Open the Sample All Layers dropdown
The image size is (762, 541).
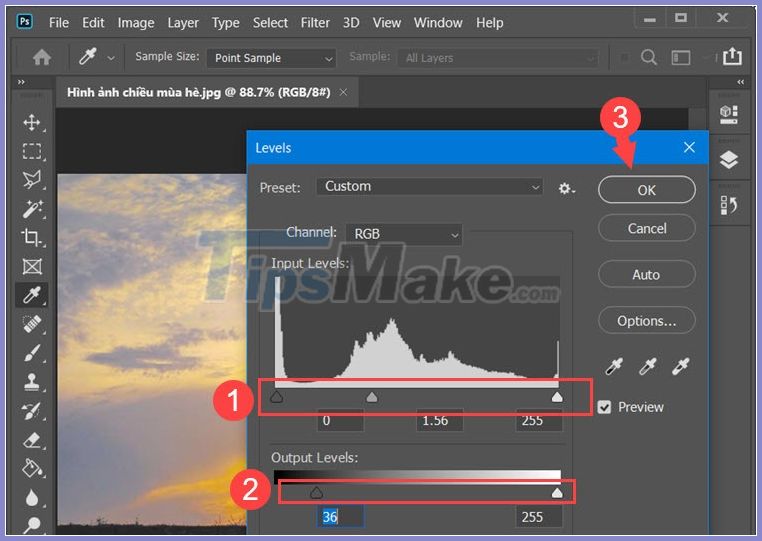(x=498, y=58)
